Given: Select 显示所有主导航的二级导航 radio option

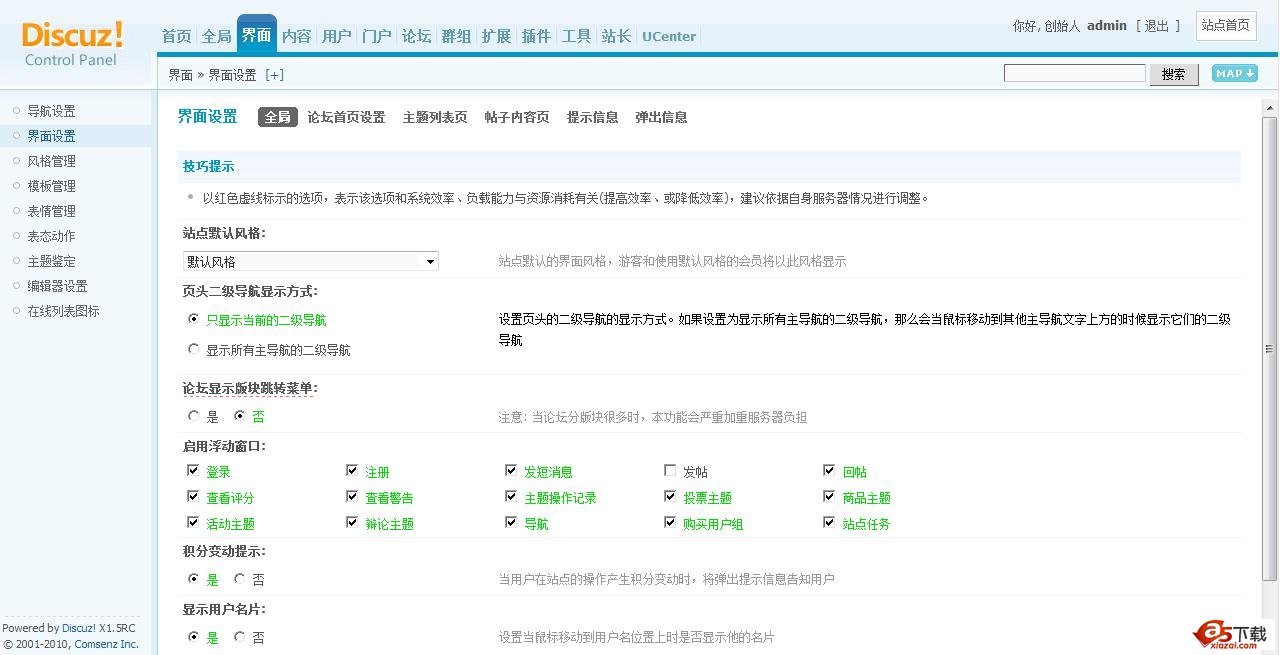Looking at the screenshot, I should pyautogui.click(x=194, y=349).
